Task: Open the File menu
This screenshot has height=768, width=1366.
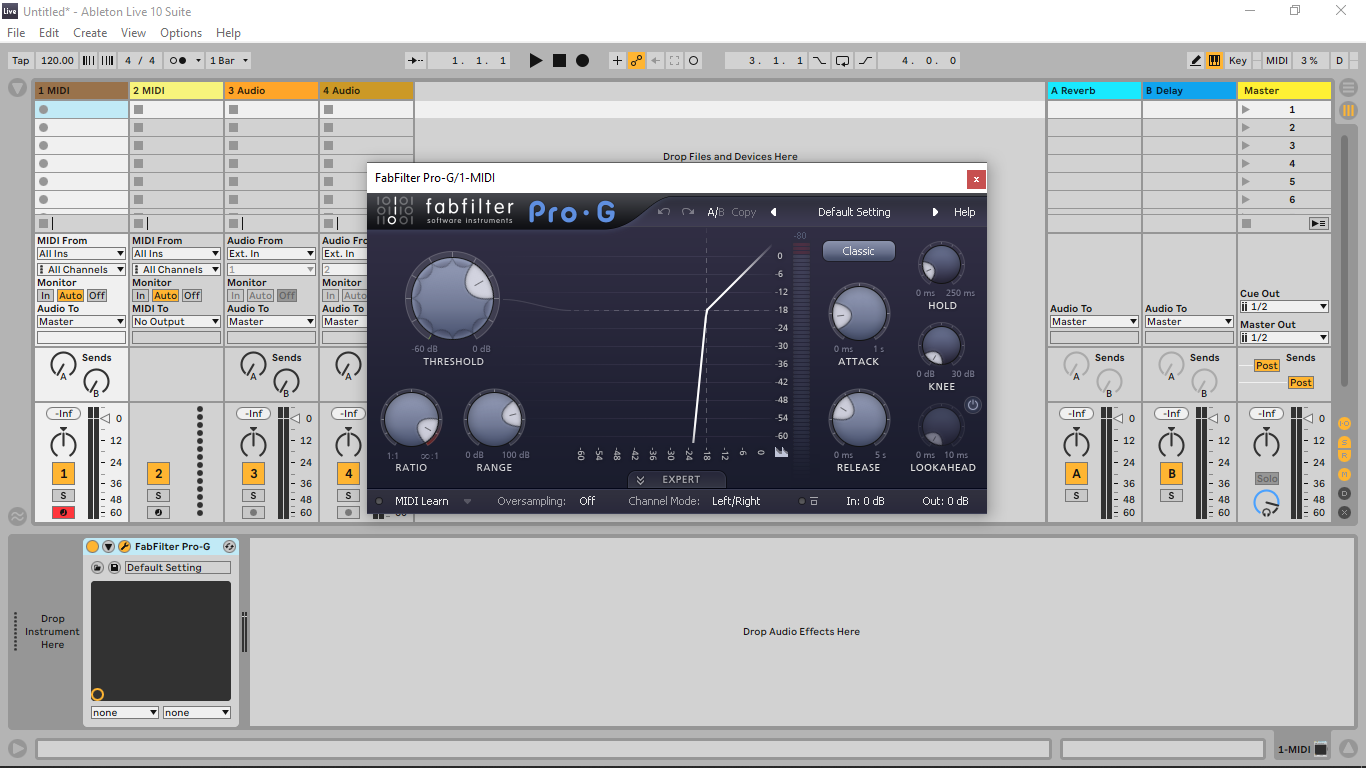Action: [x=15, y=33]
